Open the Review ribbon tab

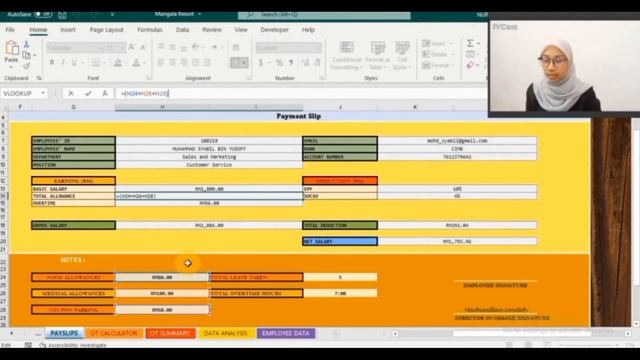tap(212, 30)
